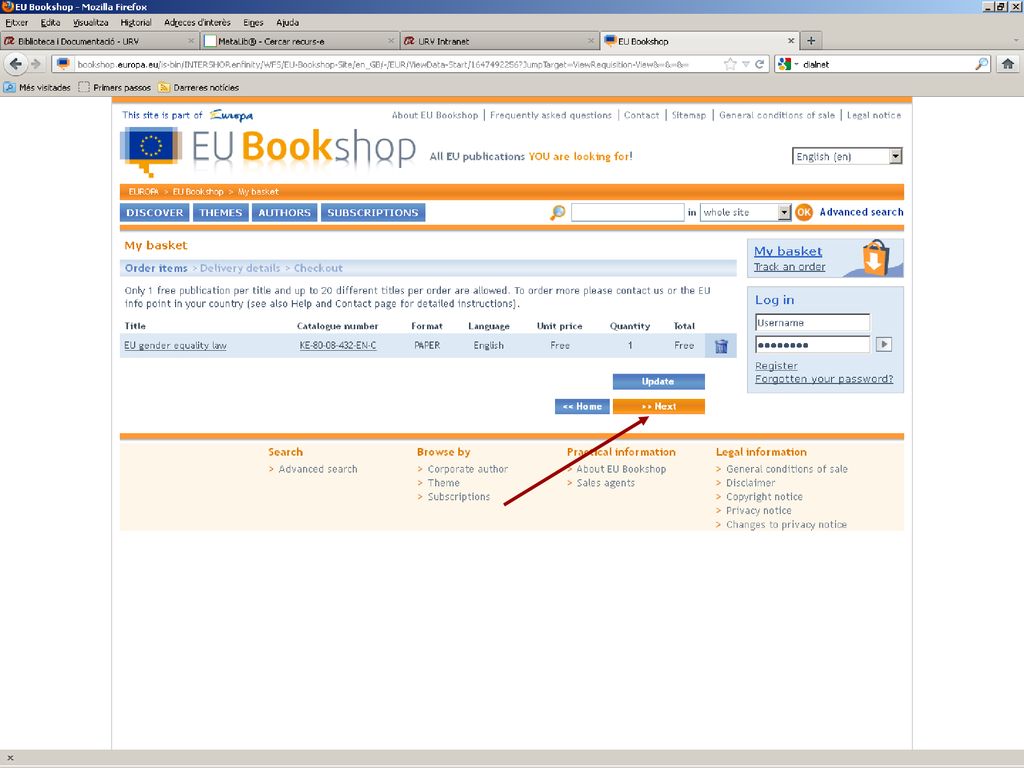This screenshot has height=768, width=1024.
Task: Click the browser Forward arrow button
Action: pyautogui.click(x=36, y=64)
